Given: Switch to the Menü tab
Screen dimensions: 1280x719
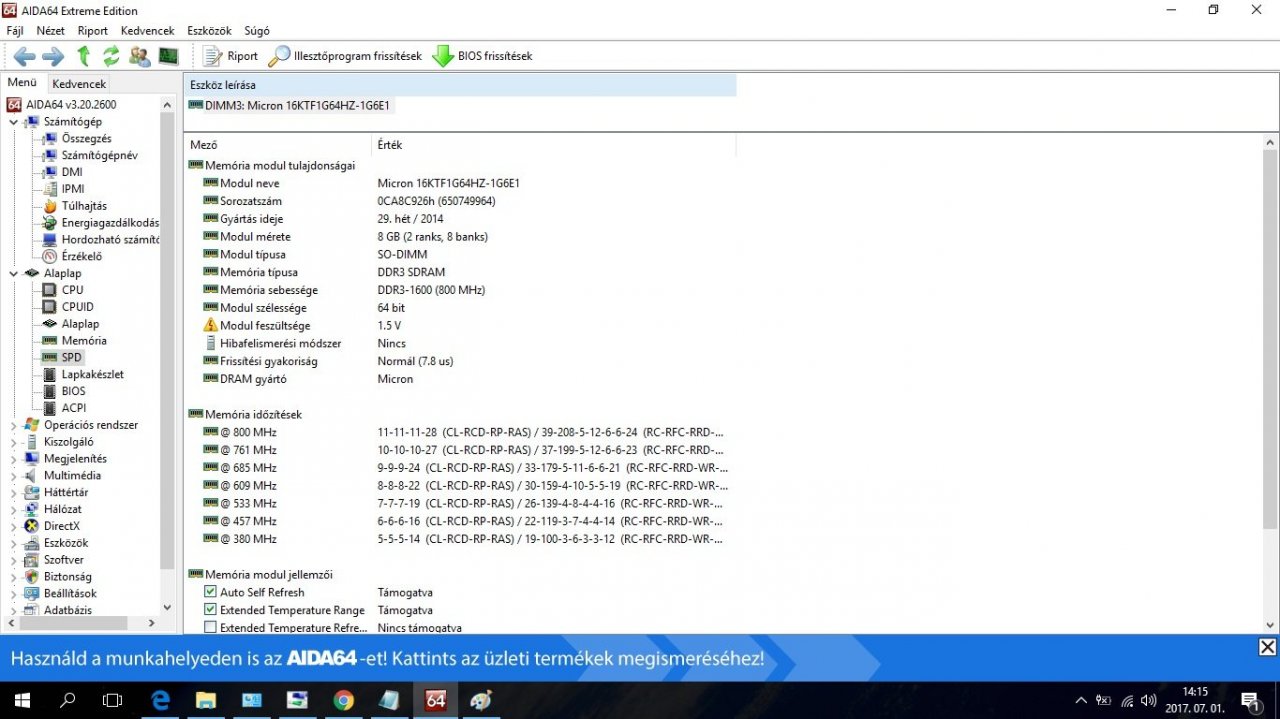Looking at the screenshot, I should [x=22, y=83].
